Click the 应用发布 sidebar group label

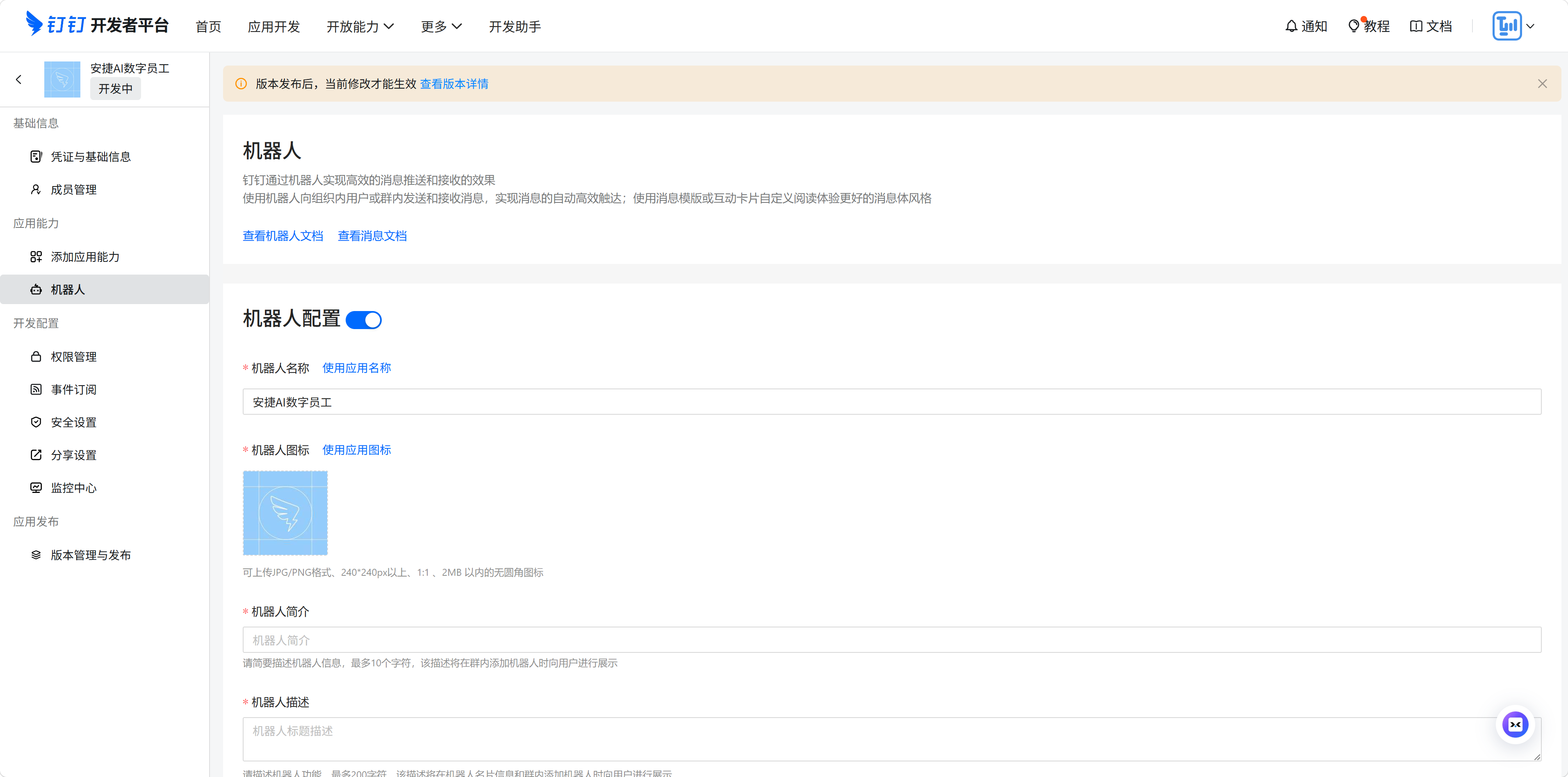coord(36,521)
